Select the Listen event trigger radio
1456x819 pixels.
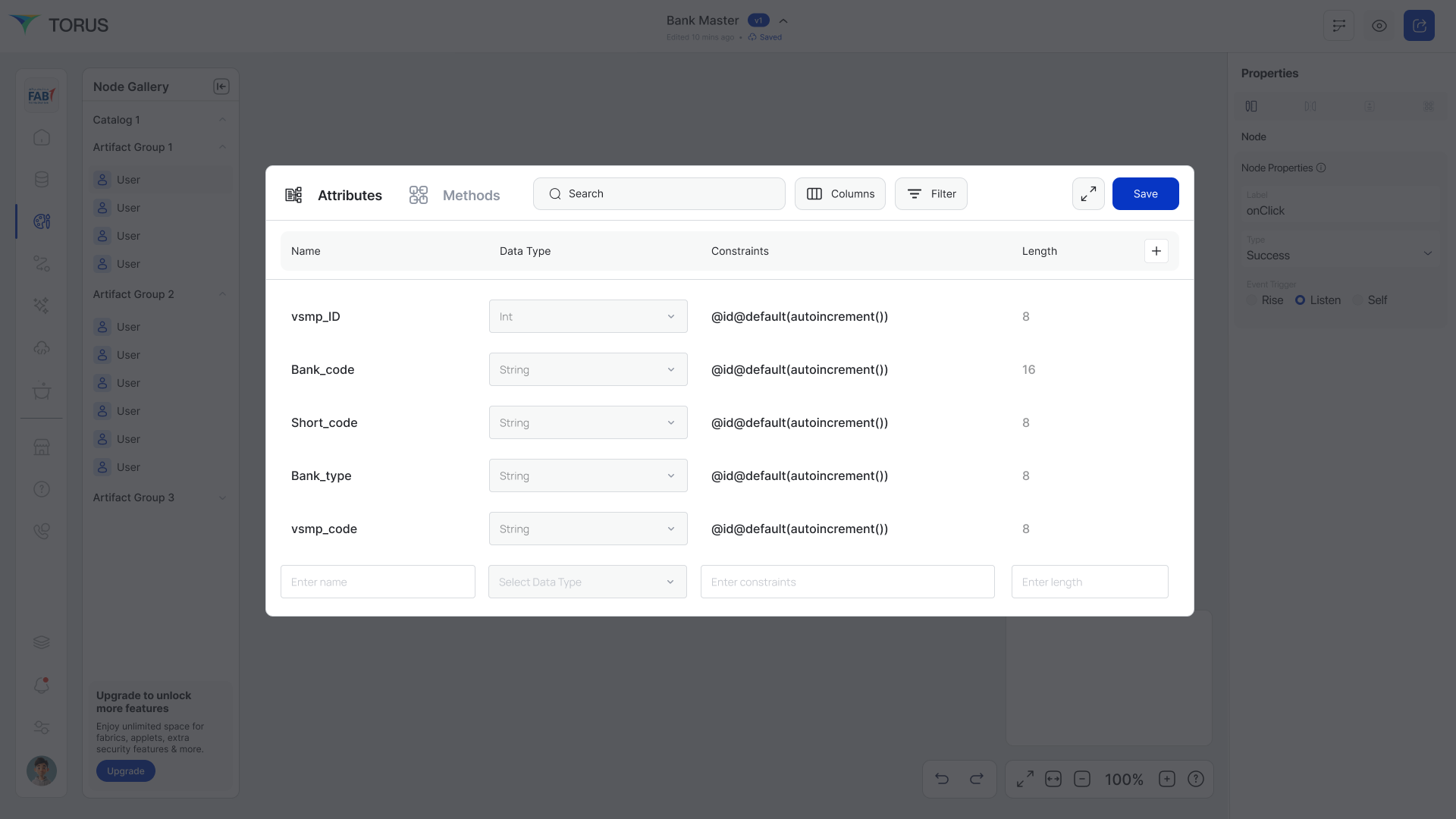coord(1300,300)
